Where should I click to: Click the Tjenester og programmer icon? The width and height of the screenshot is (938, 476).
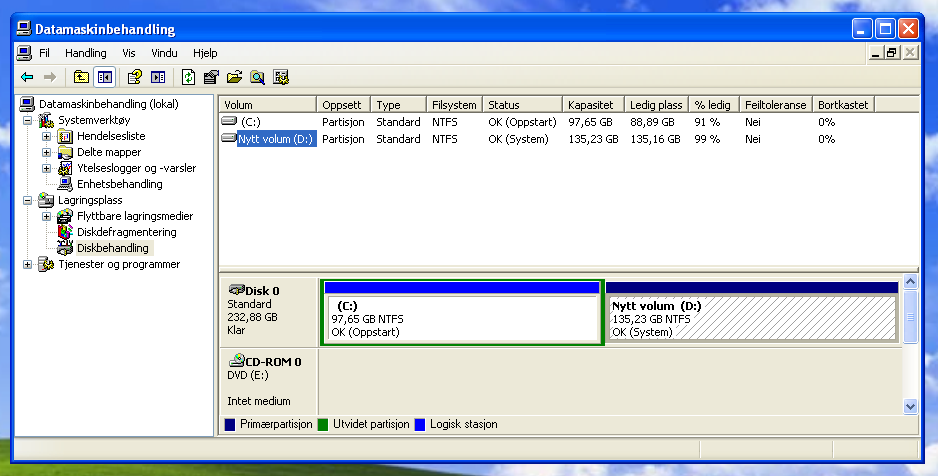point(46,264)
